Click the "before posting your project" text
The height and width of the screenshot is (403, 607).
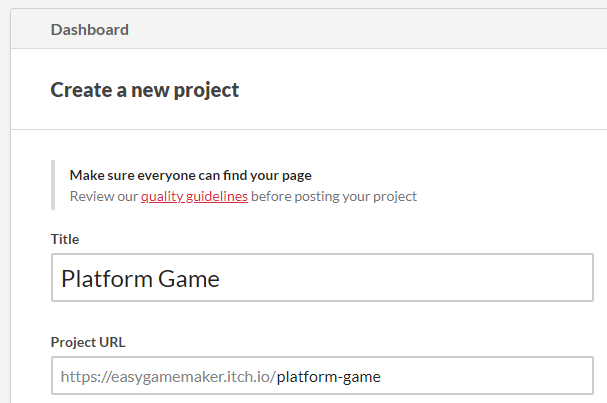coord(334,196)
